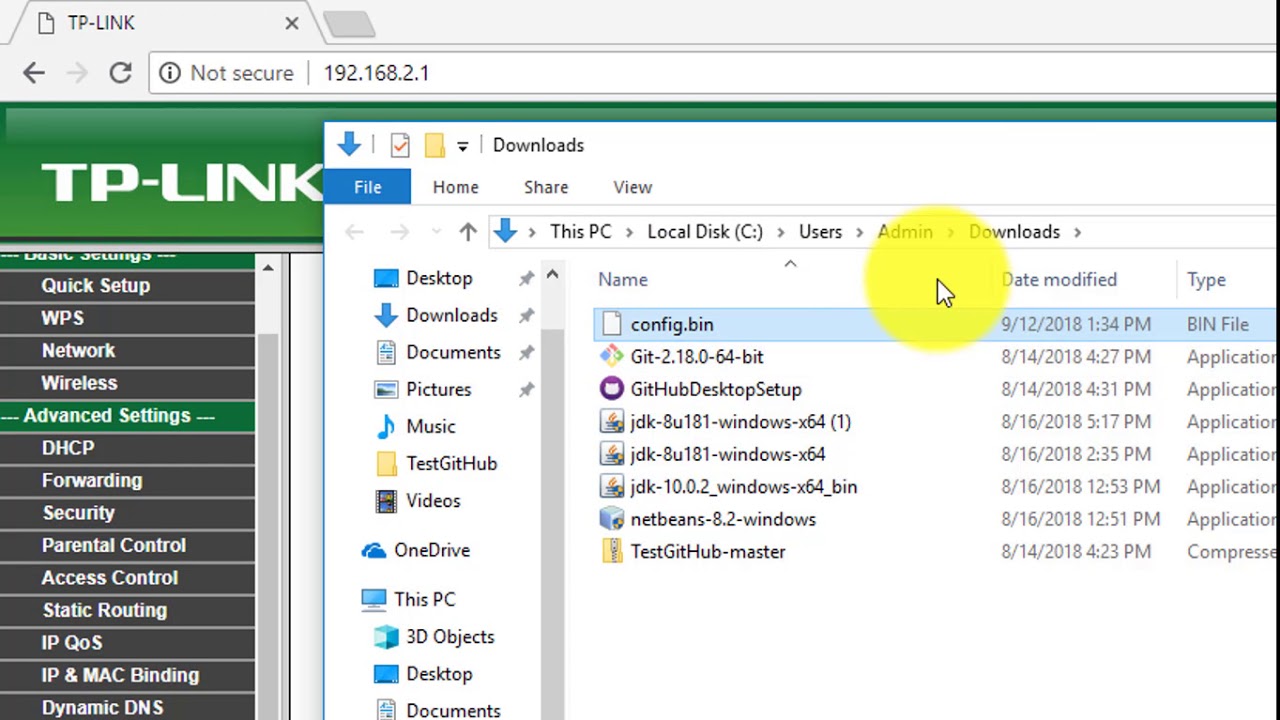This screenshot has height=720, width=1280.
Task: Expand the chevron after Users in breadcrumb
Action: pyautogui.click(x=859, y=232)
